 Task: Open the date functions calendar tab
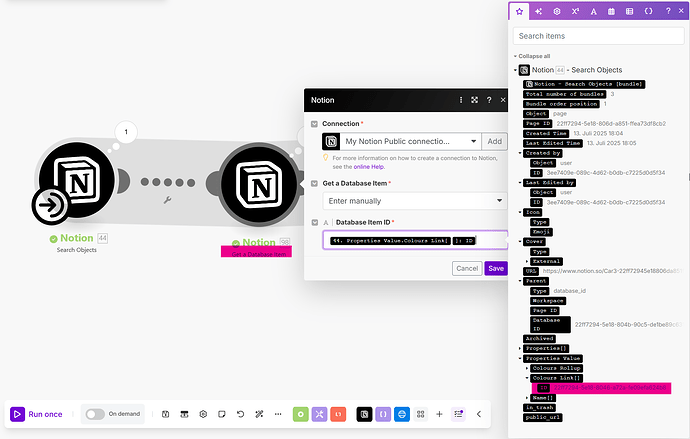pos(611,11)
